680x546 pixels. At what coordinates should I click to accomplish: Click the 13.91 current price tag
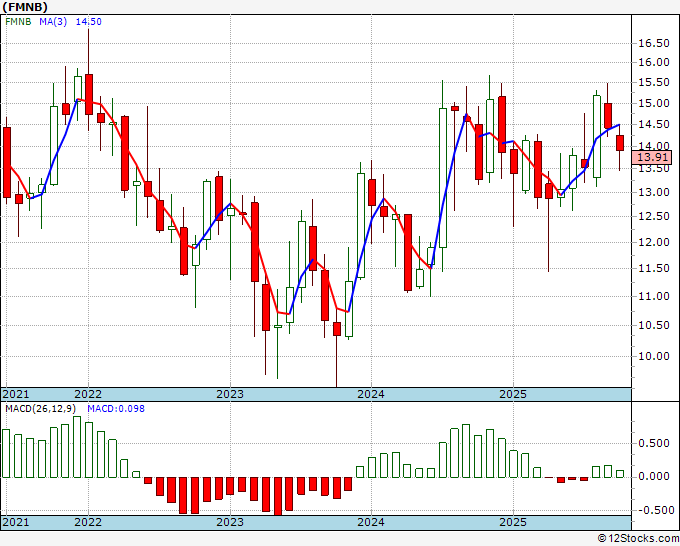[x=652, y=157]
